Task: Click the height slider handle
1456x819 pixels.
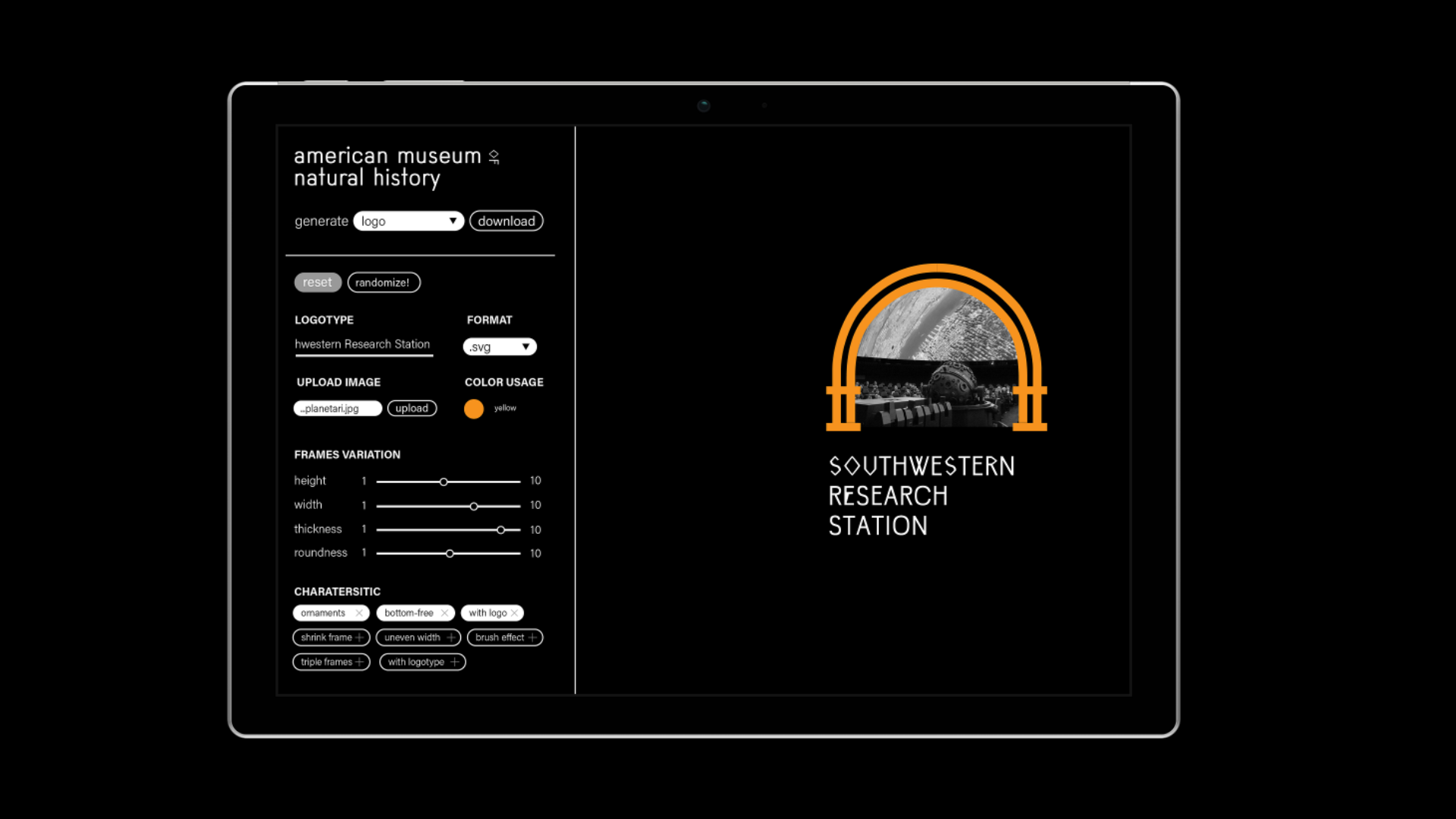Action: coord(444,482)
